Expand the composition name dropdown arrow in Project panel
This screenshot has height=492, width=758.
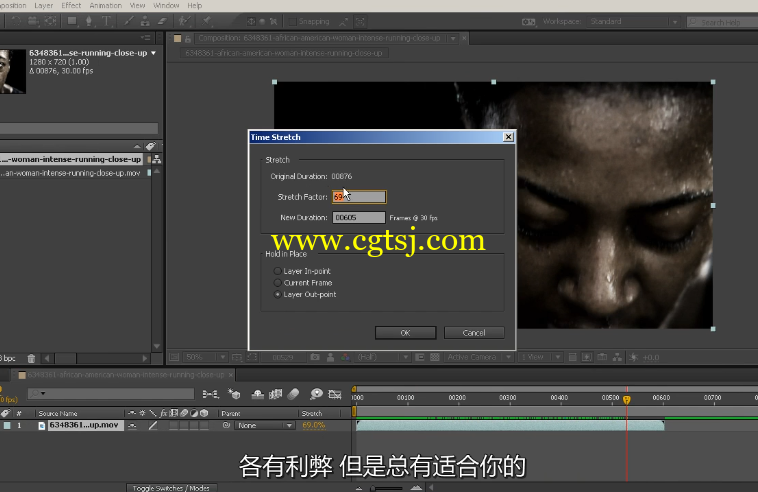(154, 53)
